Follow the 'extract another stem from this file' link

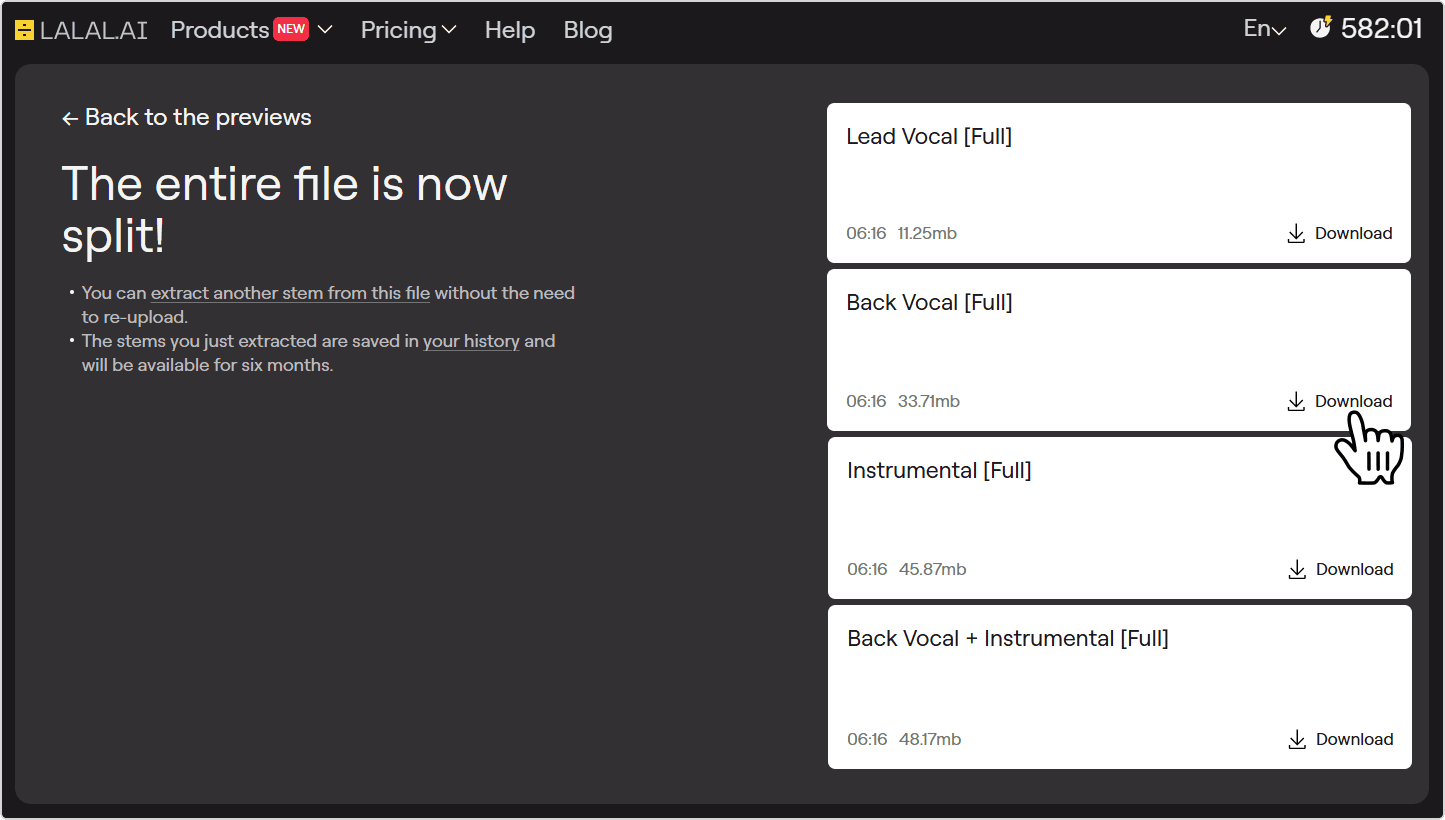coord(290,293)
